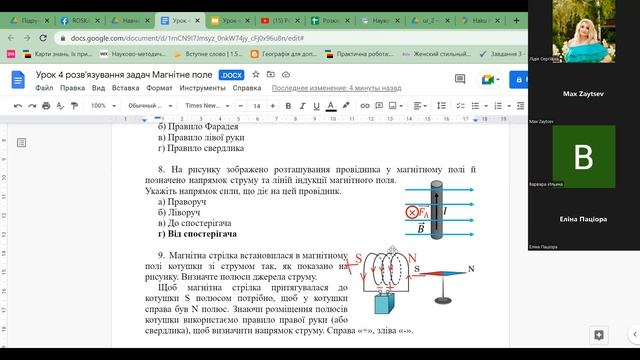Viewport: 640px width, 360px height.
Task: Open the text color picker
Action: (x=331, y=106)
